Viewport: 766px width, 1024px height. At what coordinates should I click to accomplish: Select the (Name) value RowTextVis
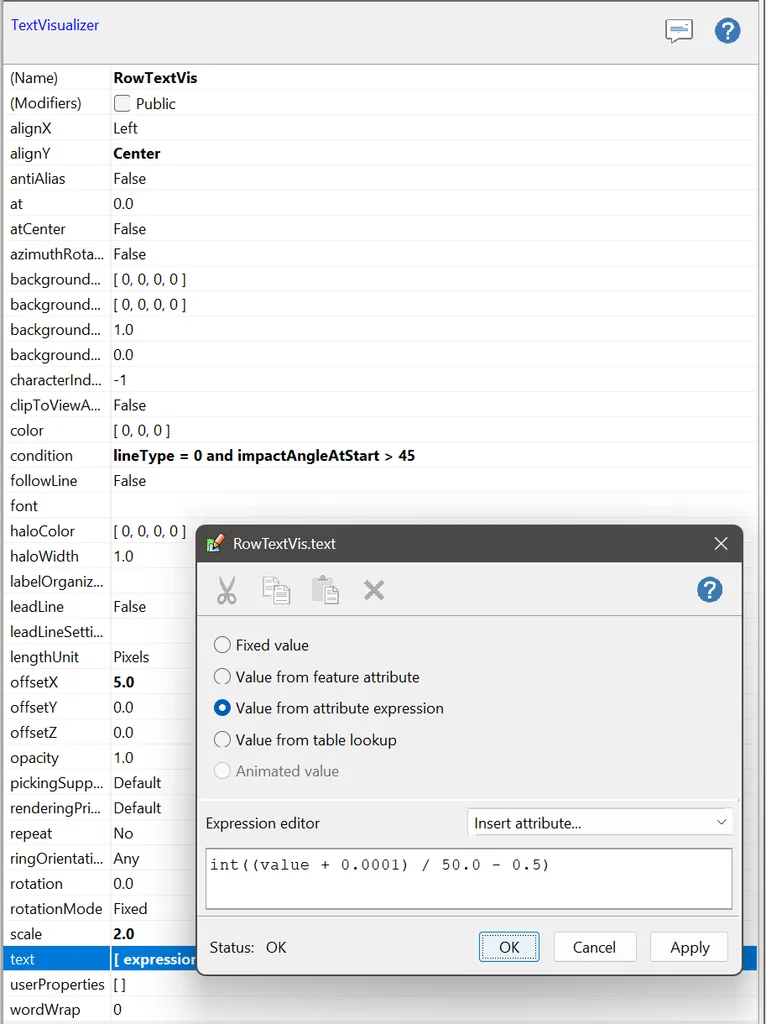[x=155, y=78]
